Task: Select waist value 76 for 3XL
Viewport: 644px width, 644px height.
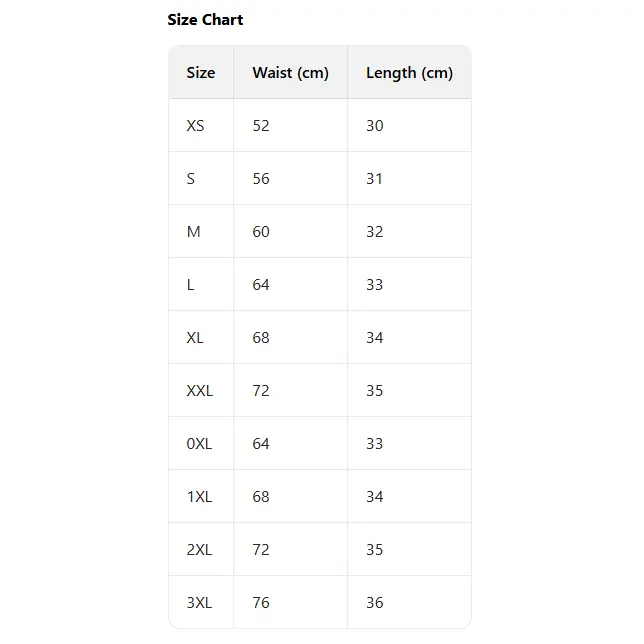Action: tap(261, 602)
